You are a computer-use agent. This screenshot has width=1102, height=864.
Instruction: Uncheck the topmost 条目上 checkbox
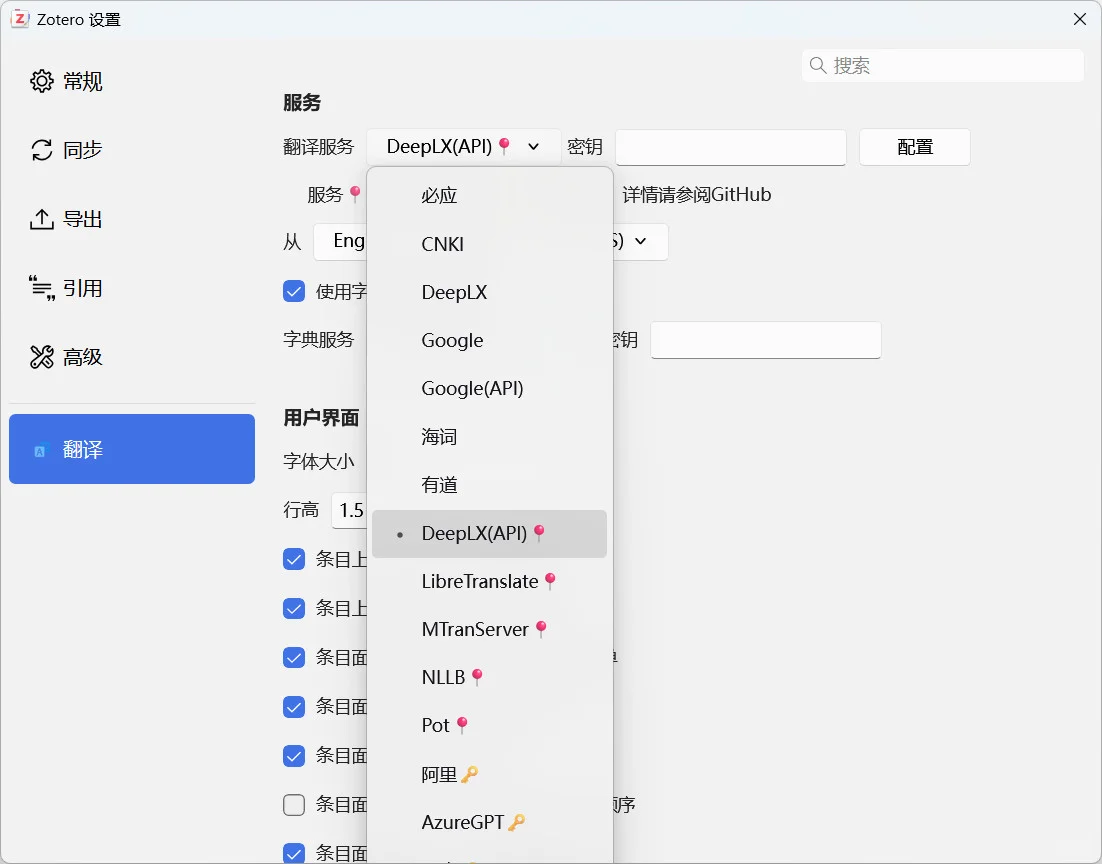pos(293,559)
